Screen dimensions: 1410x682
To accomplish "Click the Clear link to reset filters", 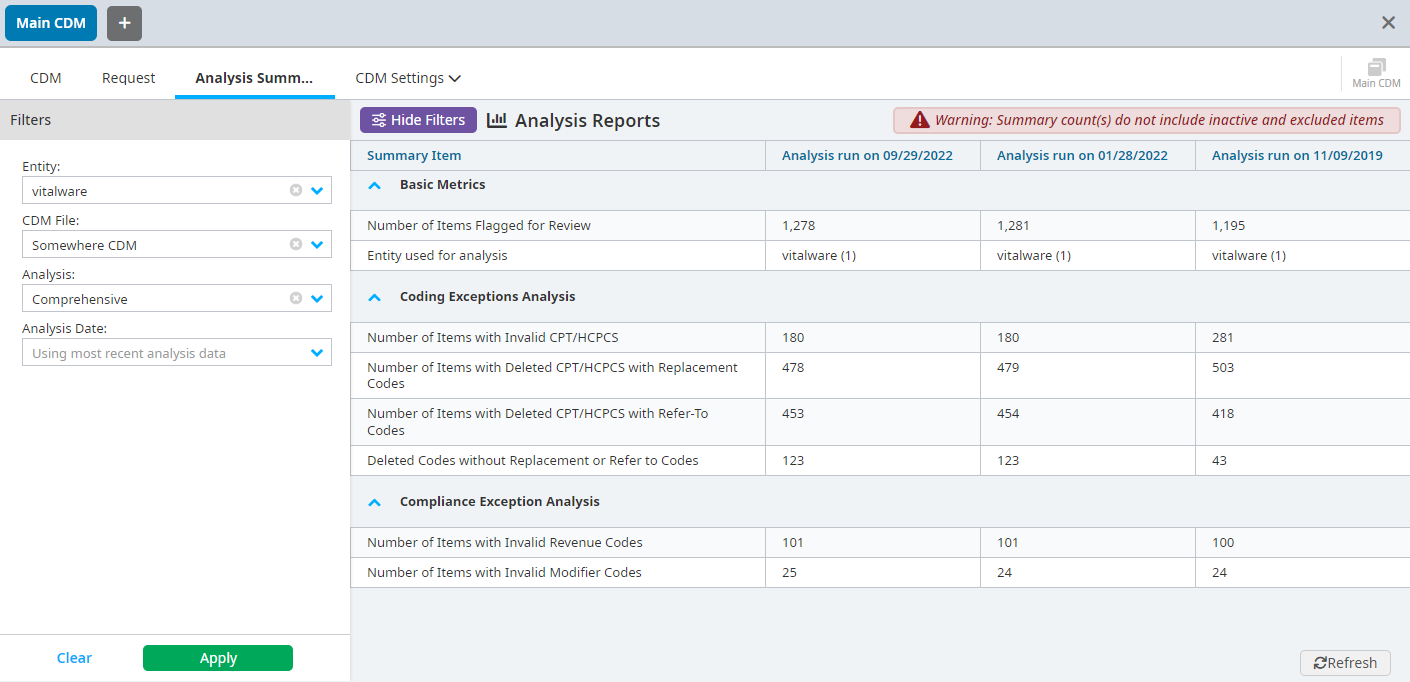I will pos(74,658).
